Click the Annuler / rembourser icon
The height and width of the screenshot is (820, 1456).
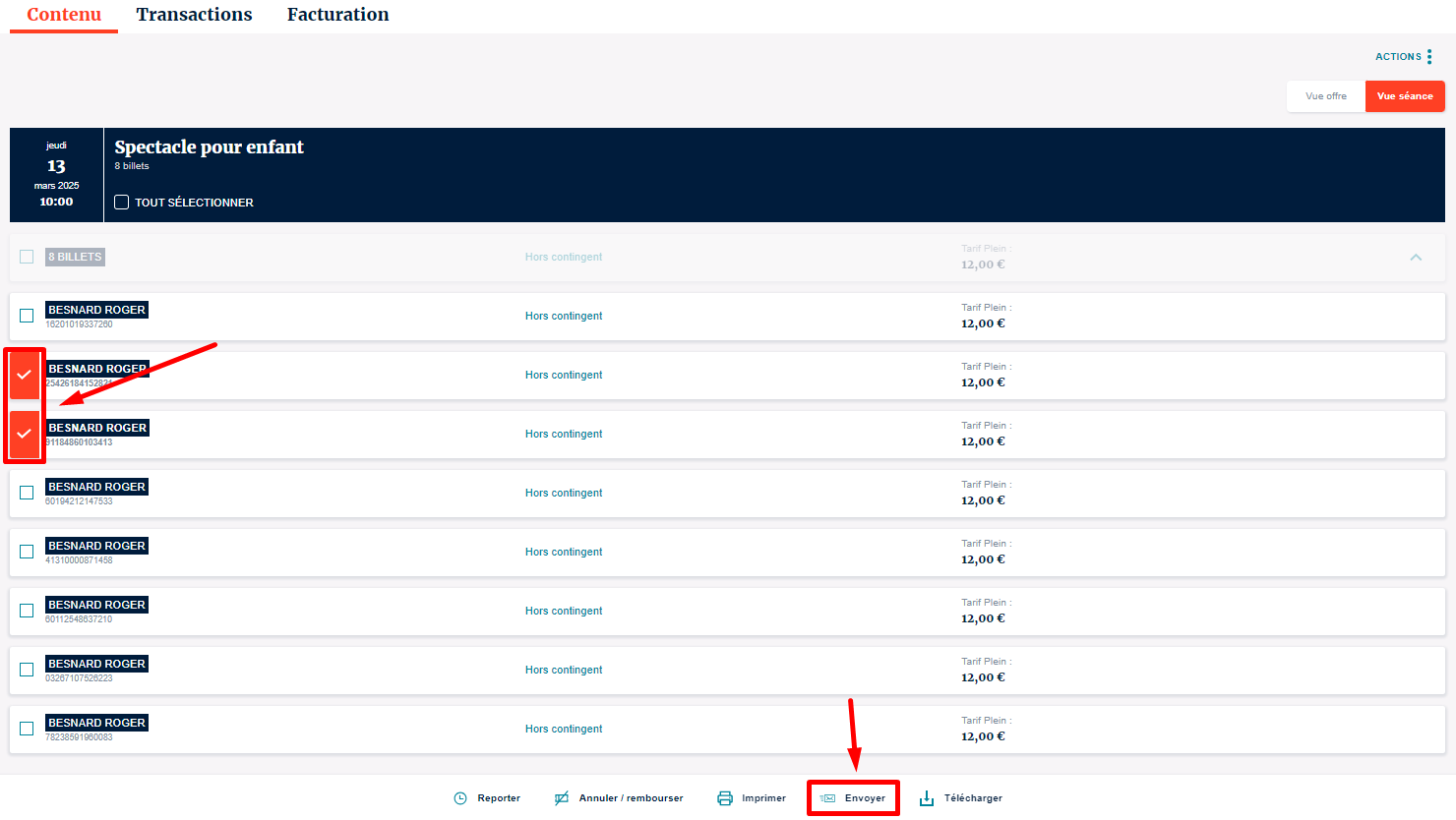(x=562, y=798)
